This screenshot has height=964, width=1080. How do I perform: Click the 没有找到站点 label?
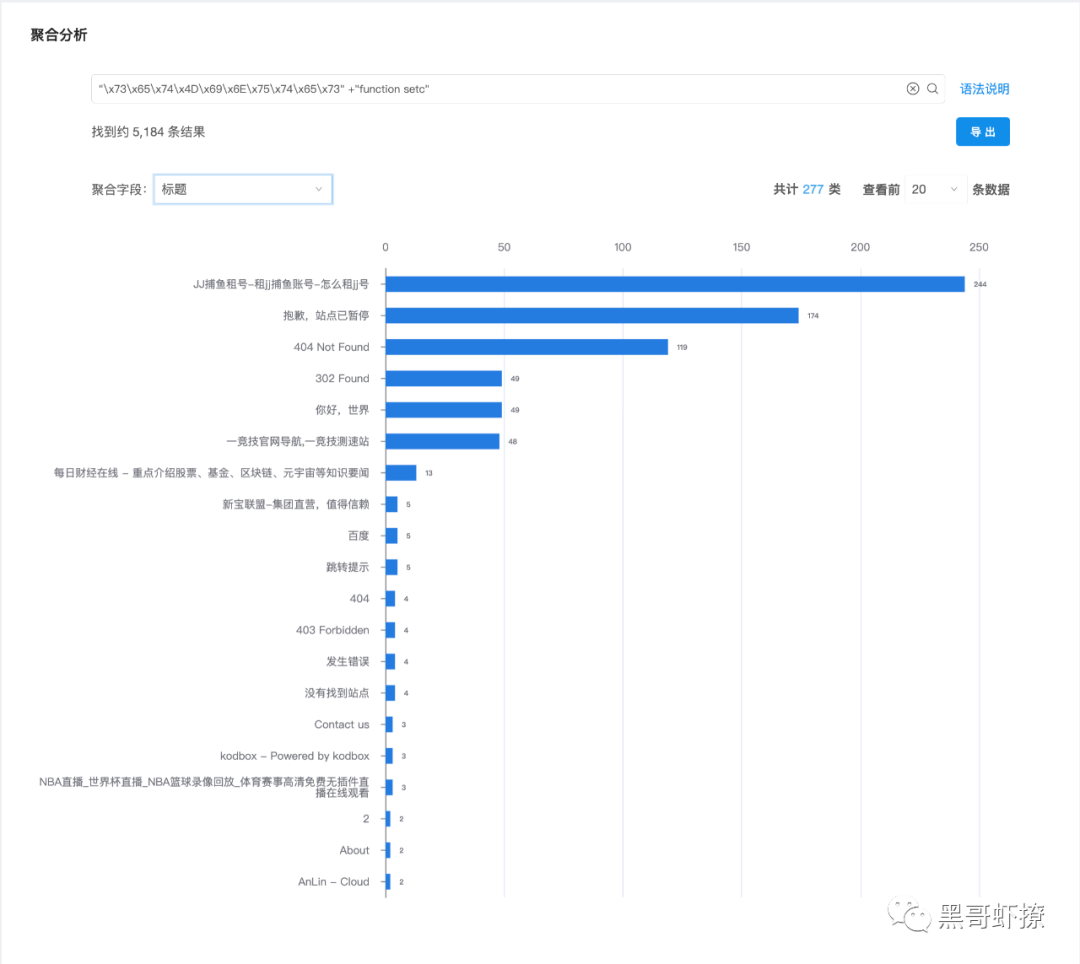(x=337, y=693)
